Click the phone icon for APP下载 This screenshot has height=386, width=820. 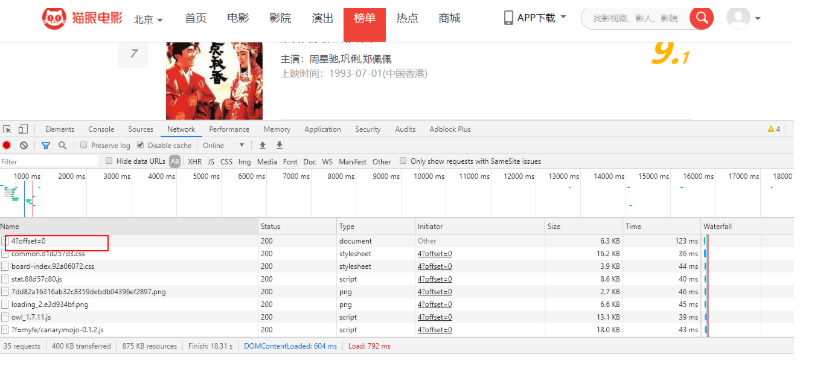pos(508,18)
